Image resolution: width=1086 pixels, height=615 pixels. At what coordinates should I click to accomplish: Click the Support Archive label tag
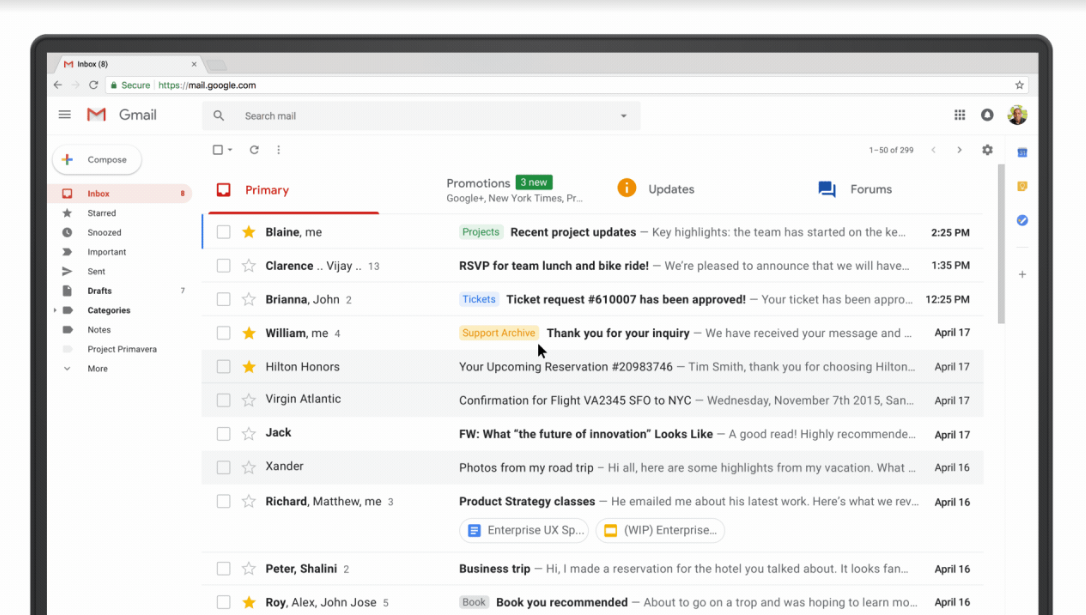499,333
